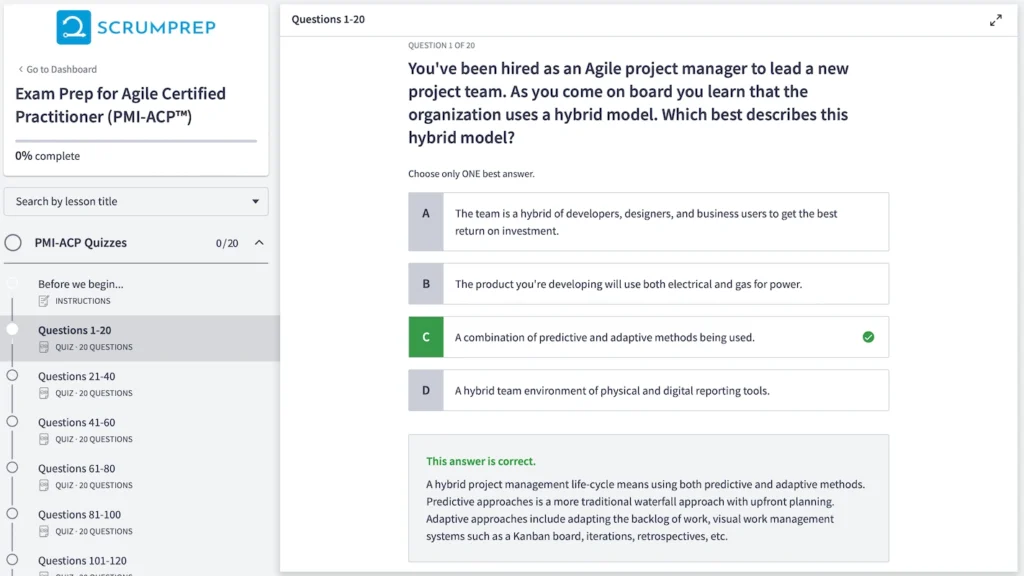1024x576 pixels.
Task: Select the green C answer option
Action: (648, 337)
